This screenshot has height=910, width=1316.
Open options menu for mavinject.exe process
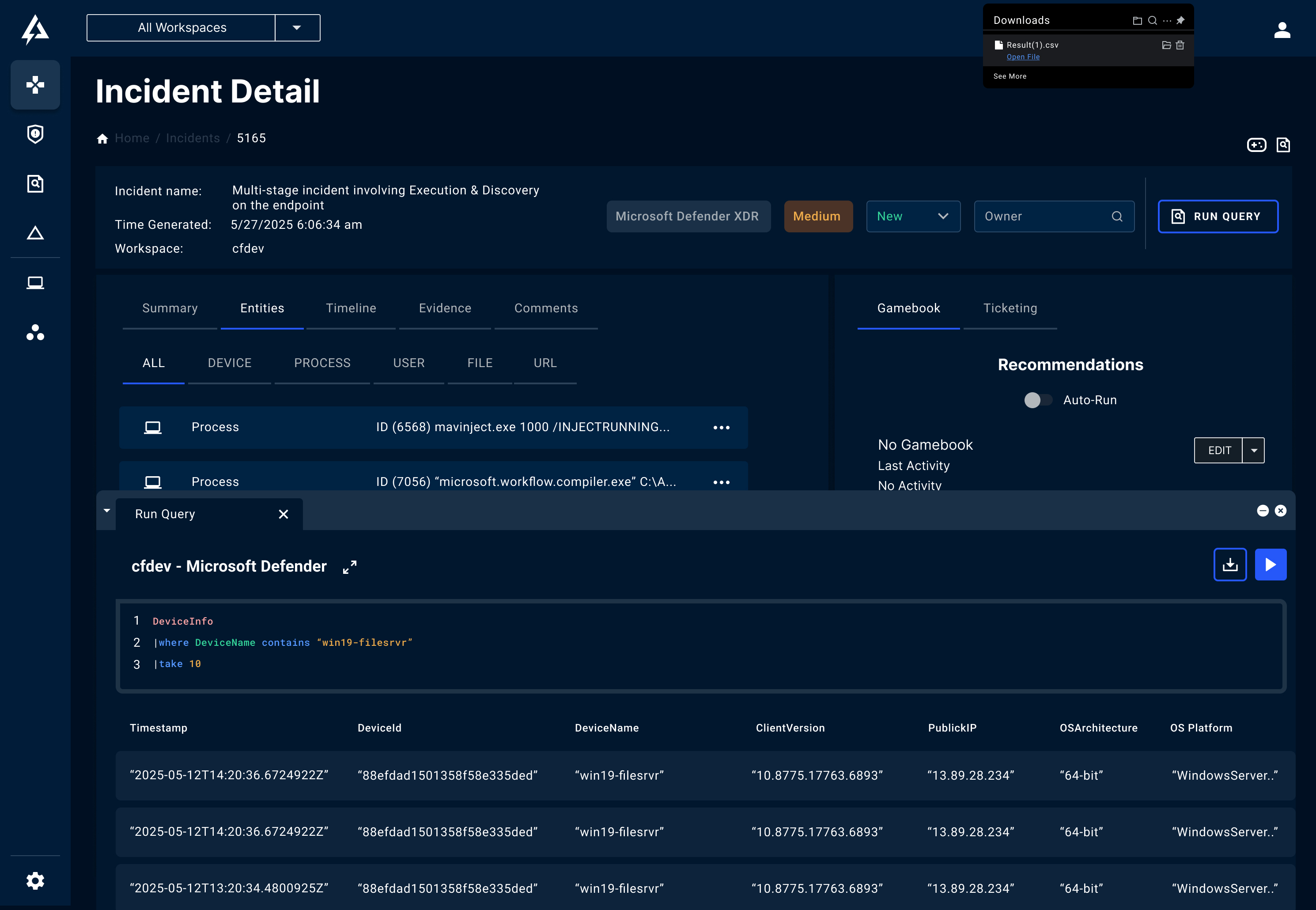721,428
